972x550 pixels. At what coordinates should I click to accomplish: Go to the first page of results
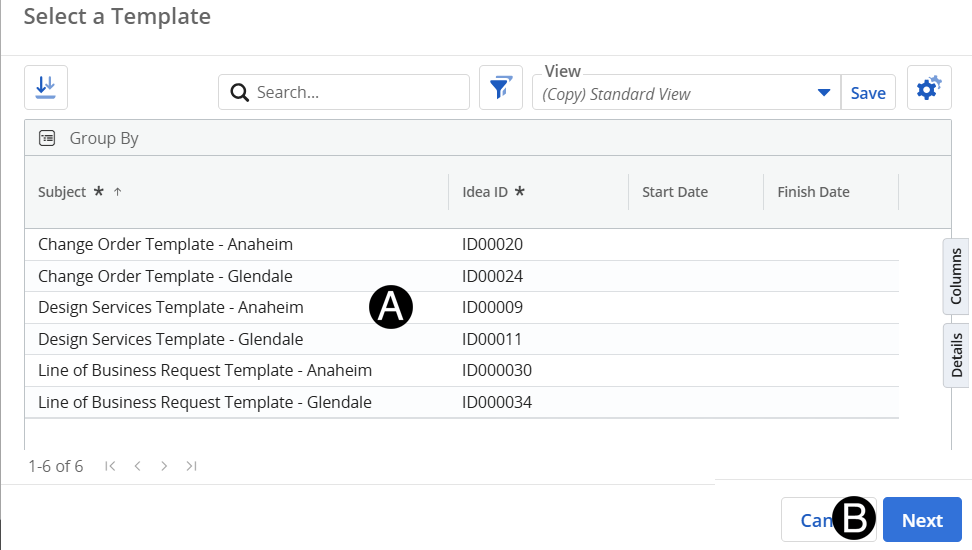point(110,466)
